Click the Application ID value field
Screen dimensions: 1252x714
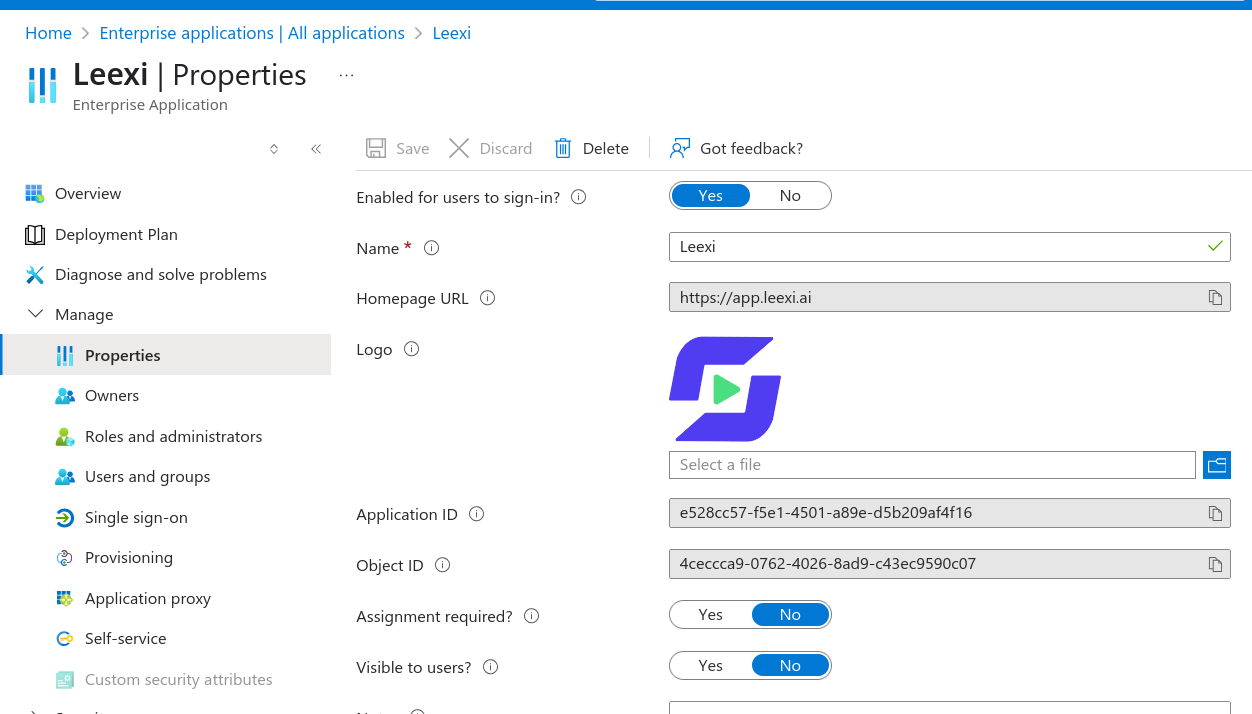pyautogui.click(x=949, y=513)
